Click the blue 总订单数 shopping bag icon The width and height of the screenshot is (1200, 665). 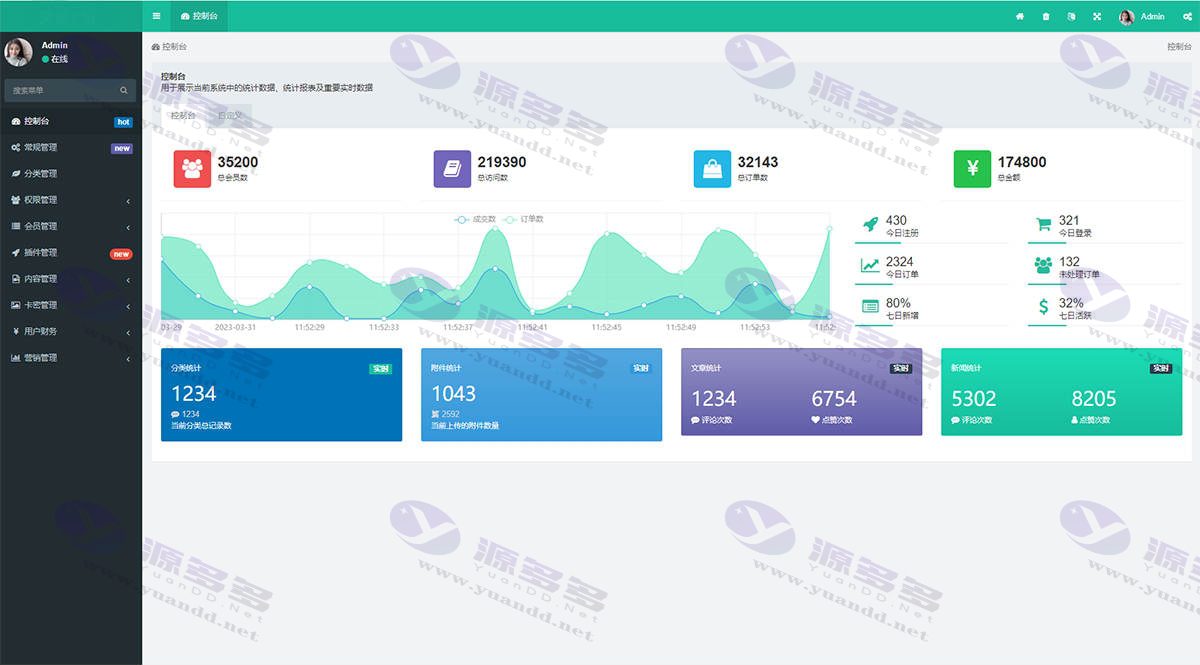click(x=712, y=168)
